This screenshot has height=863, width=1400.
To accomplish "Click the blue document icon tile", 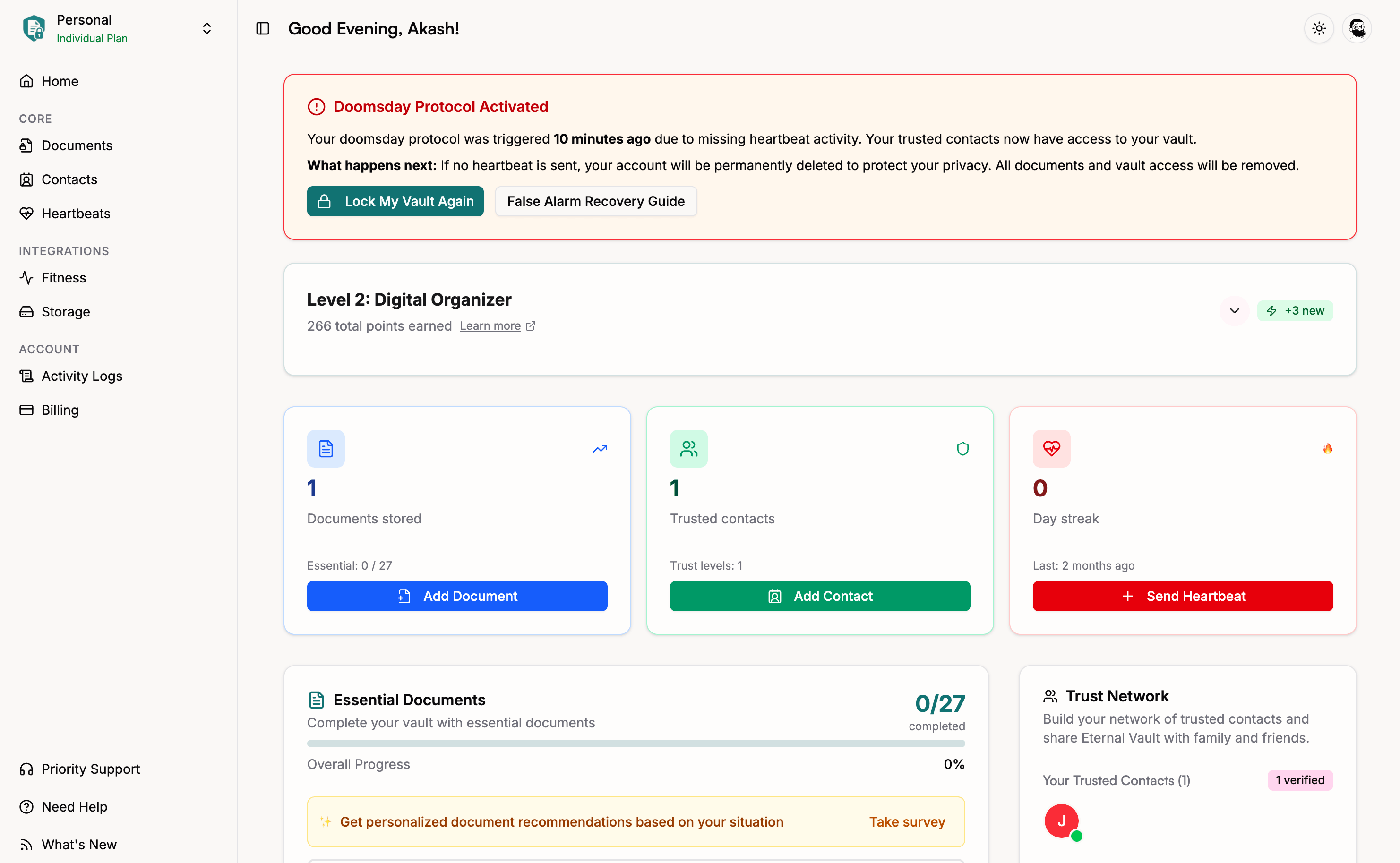I will [326, 449].
